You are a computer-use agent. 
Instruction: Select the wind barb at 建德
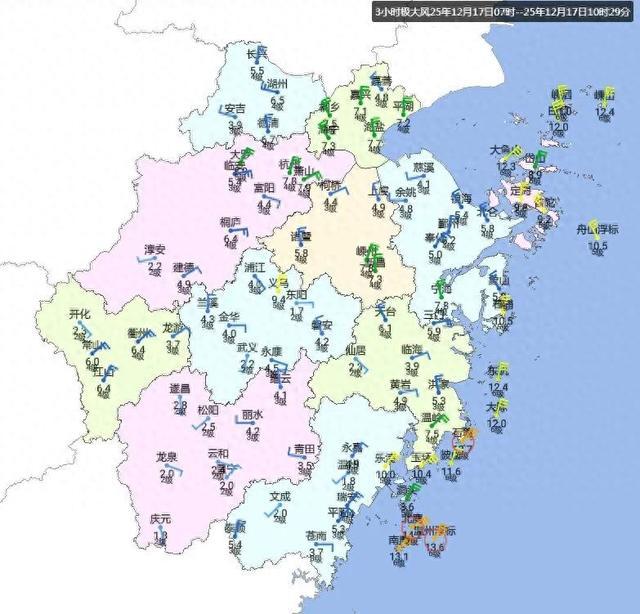192,271
